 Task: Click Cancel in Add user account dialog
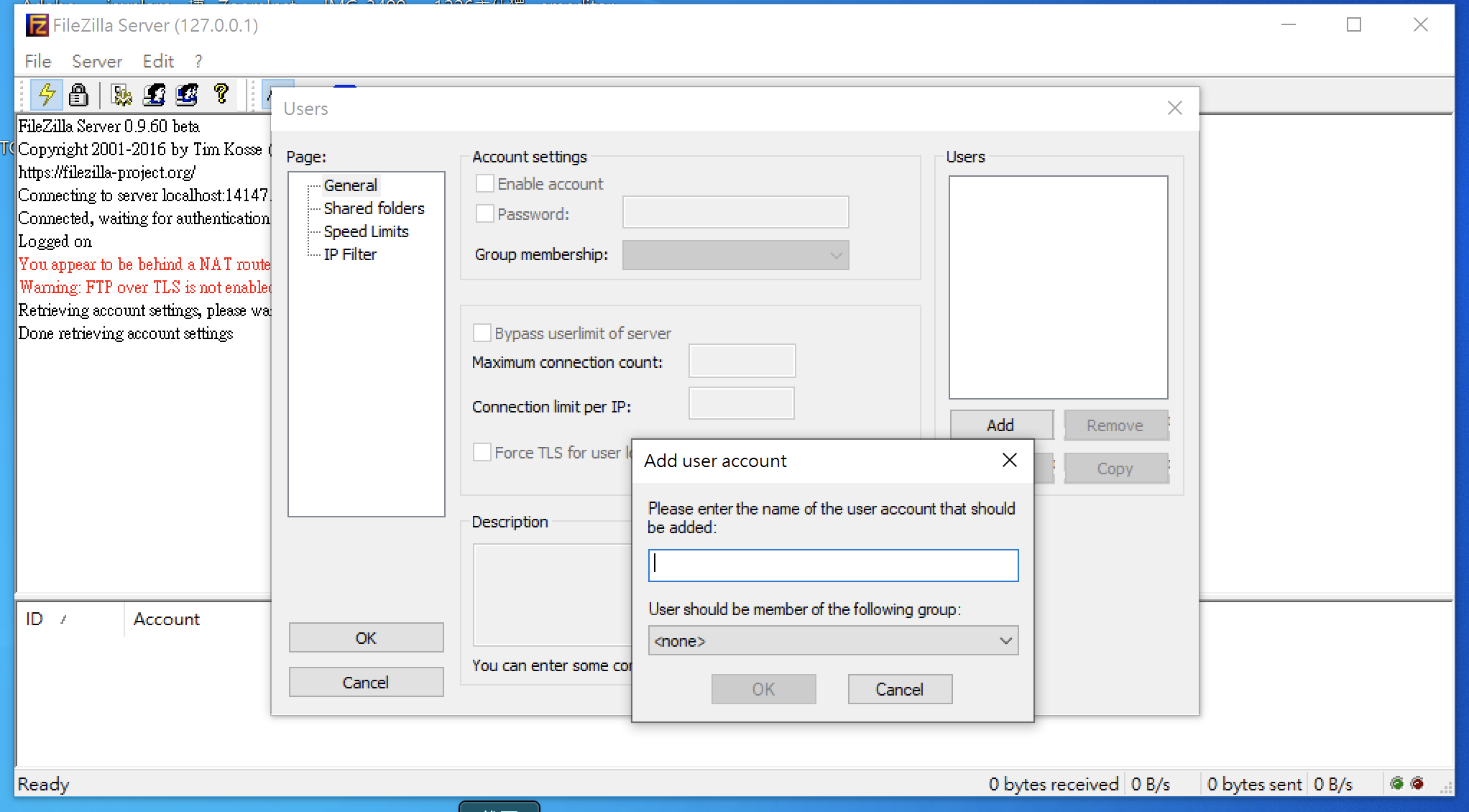click(x=899, y=689)
